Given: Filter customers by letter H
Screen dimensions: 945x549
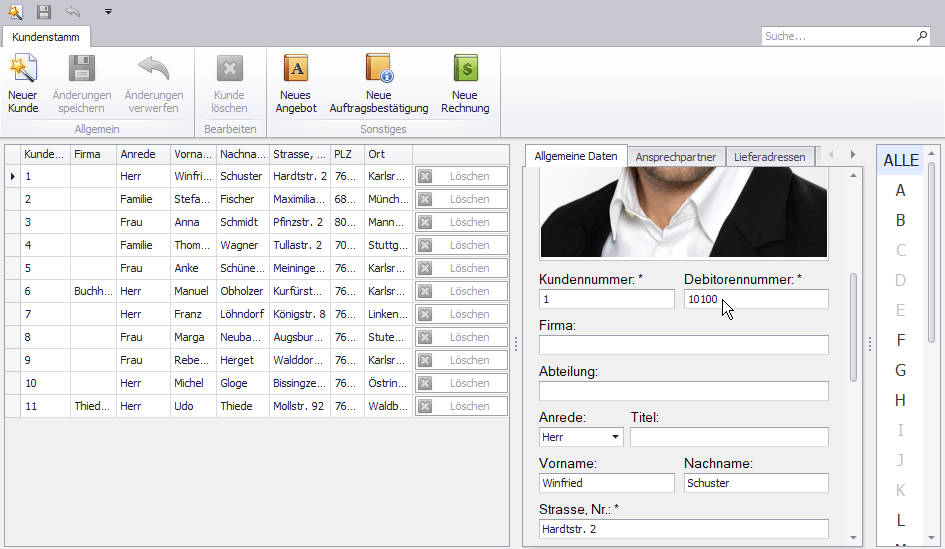Looking at the screenshot, I should 900,400.
